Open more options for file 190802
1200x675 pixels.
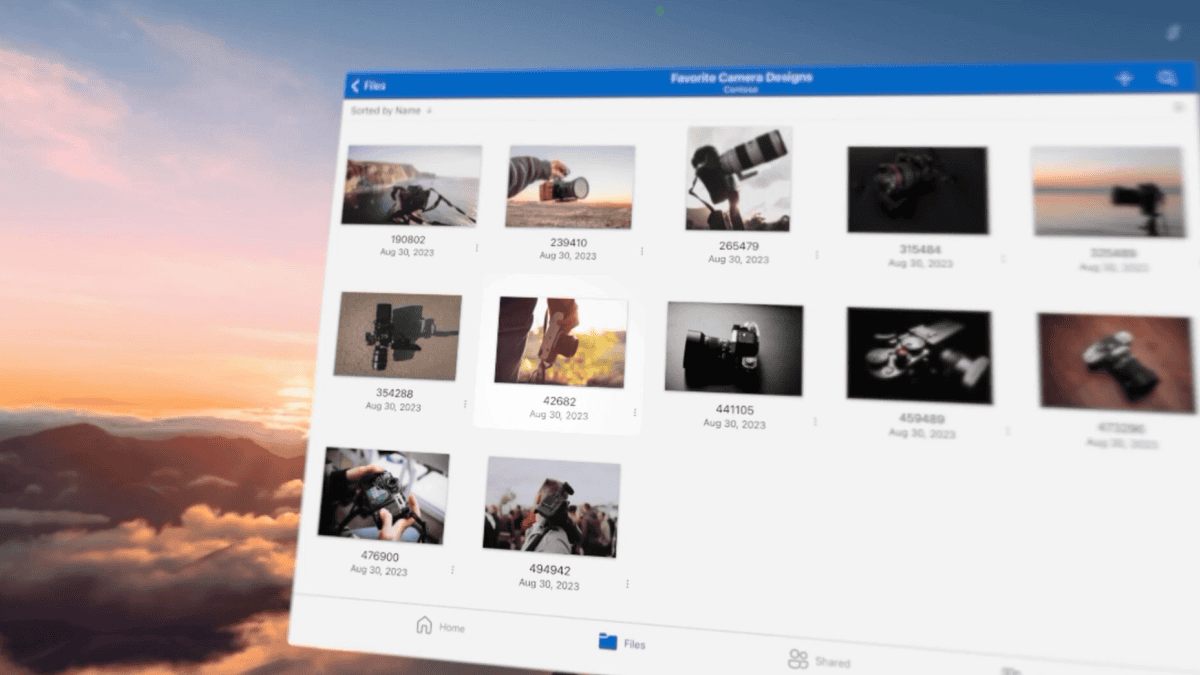[476, 247]
